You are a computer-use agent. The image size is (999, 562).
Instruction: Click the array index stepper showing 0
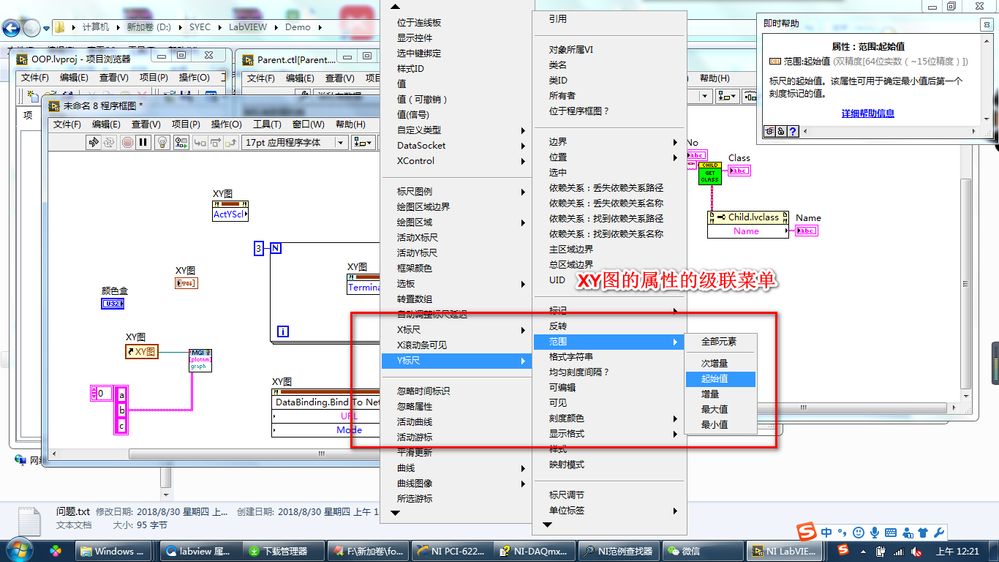pyautogui.click(x=101, y=393)
